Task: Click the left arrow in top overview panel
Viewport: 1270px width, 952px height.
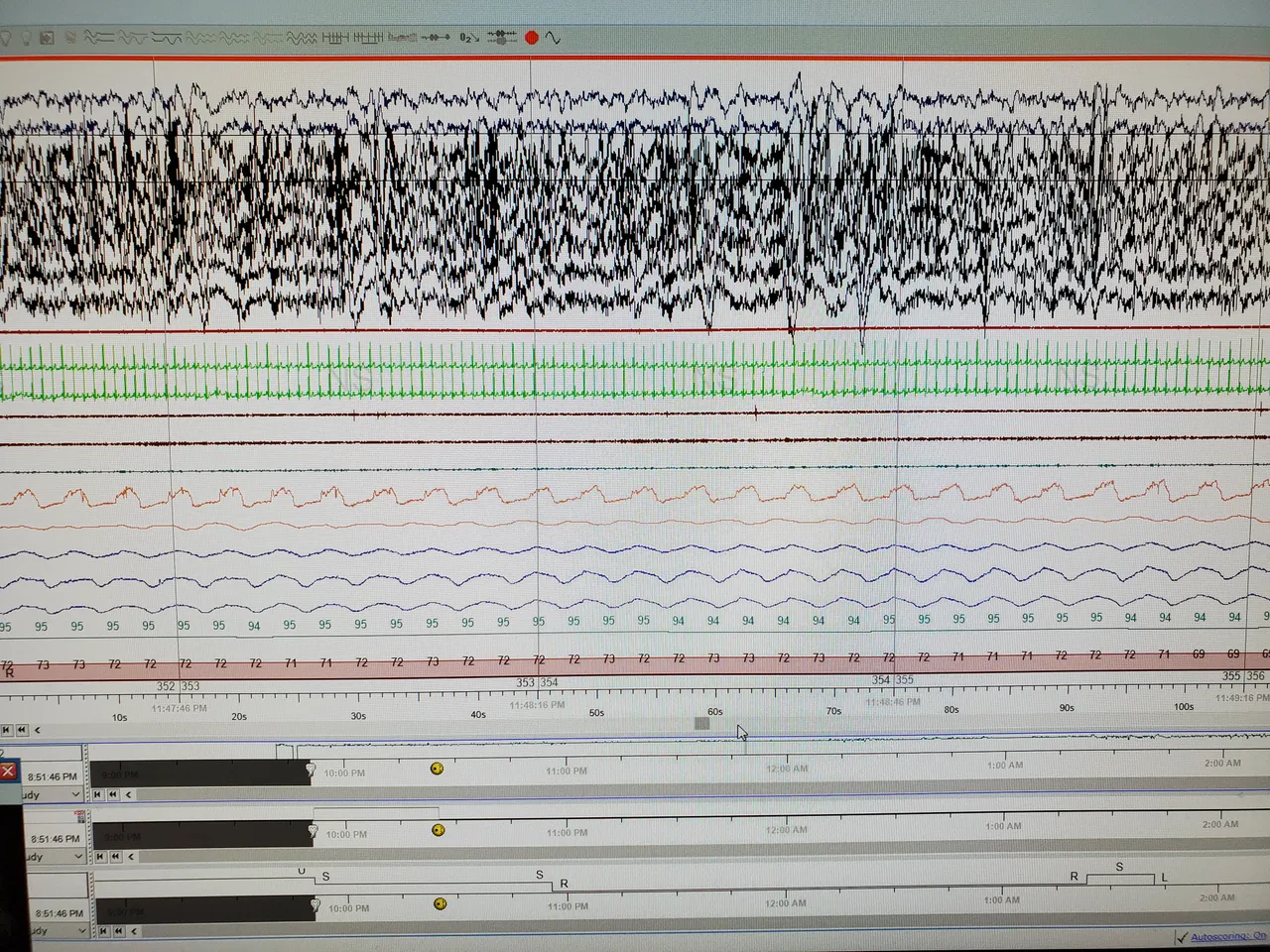Action: tap(129, 794)
